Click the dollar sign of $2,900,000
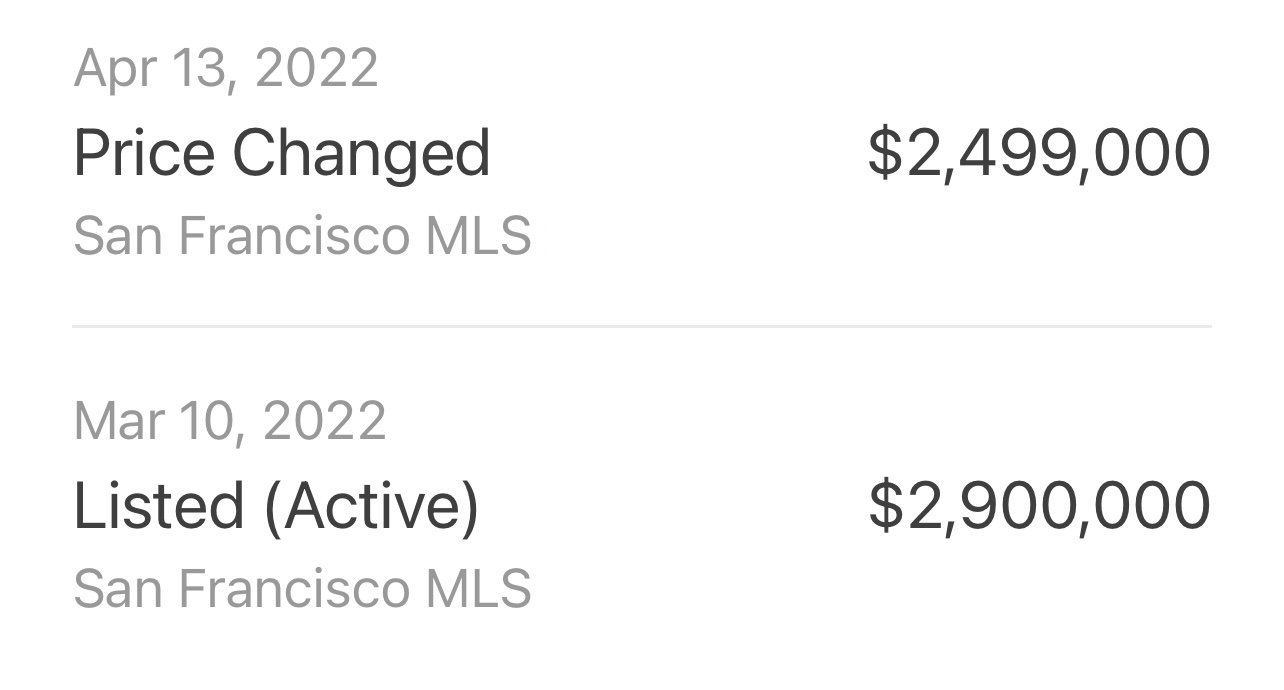Viewport: 1284px width, 690px height. [884, 506]
